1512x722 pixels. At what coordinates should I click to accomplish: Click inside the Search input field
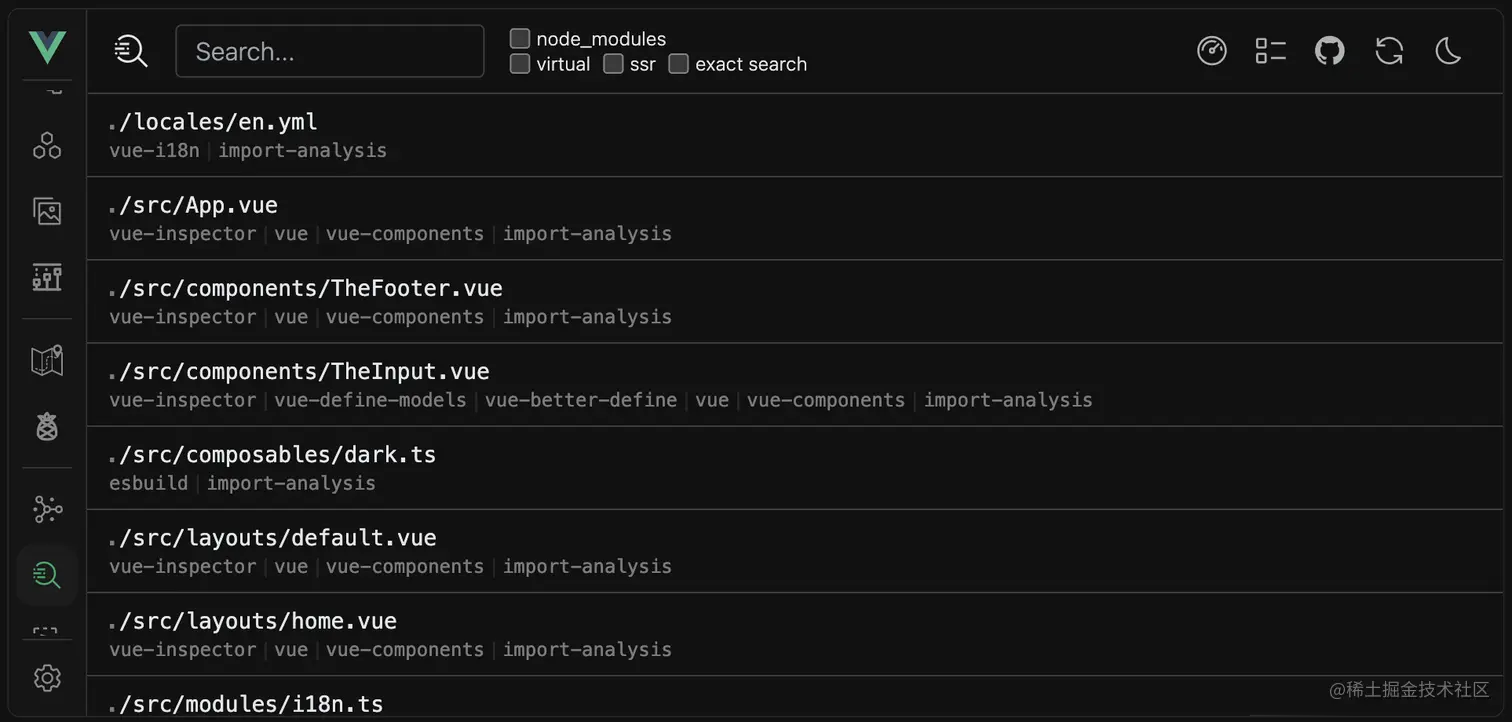[330, 51]
